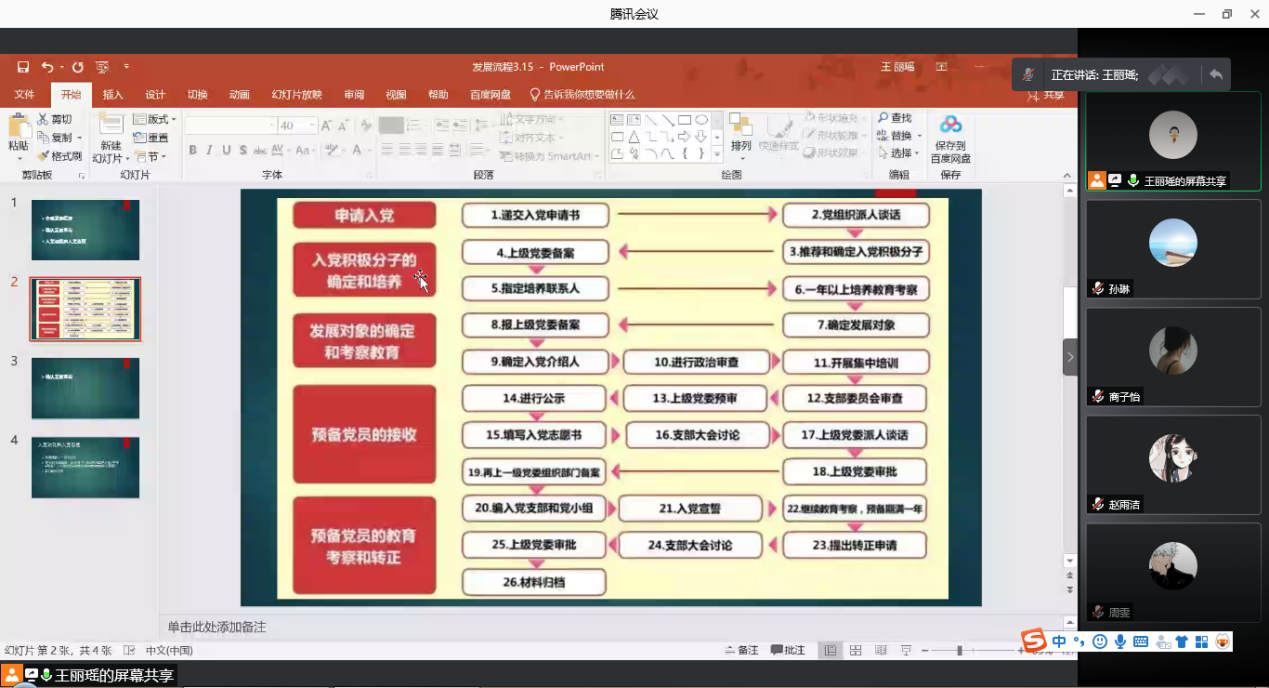Select the Format Painter (格式刷) tool
The image size is (1269, 688).
point(60,156)
